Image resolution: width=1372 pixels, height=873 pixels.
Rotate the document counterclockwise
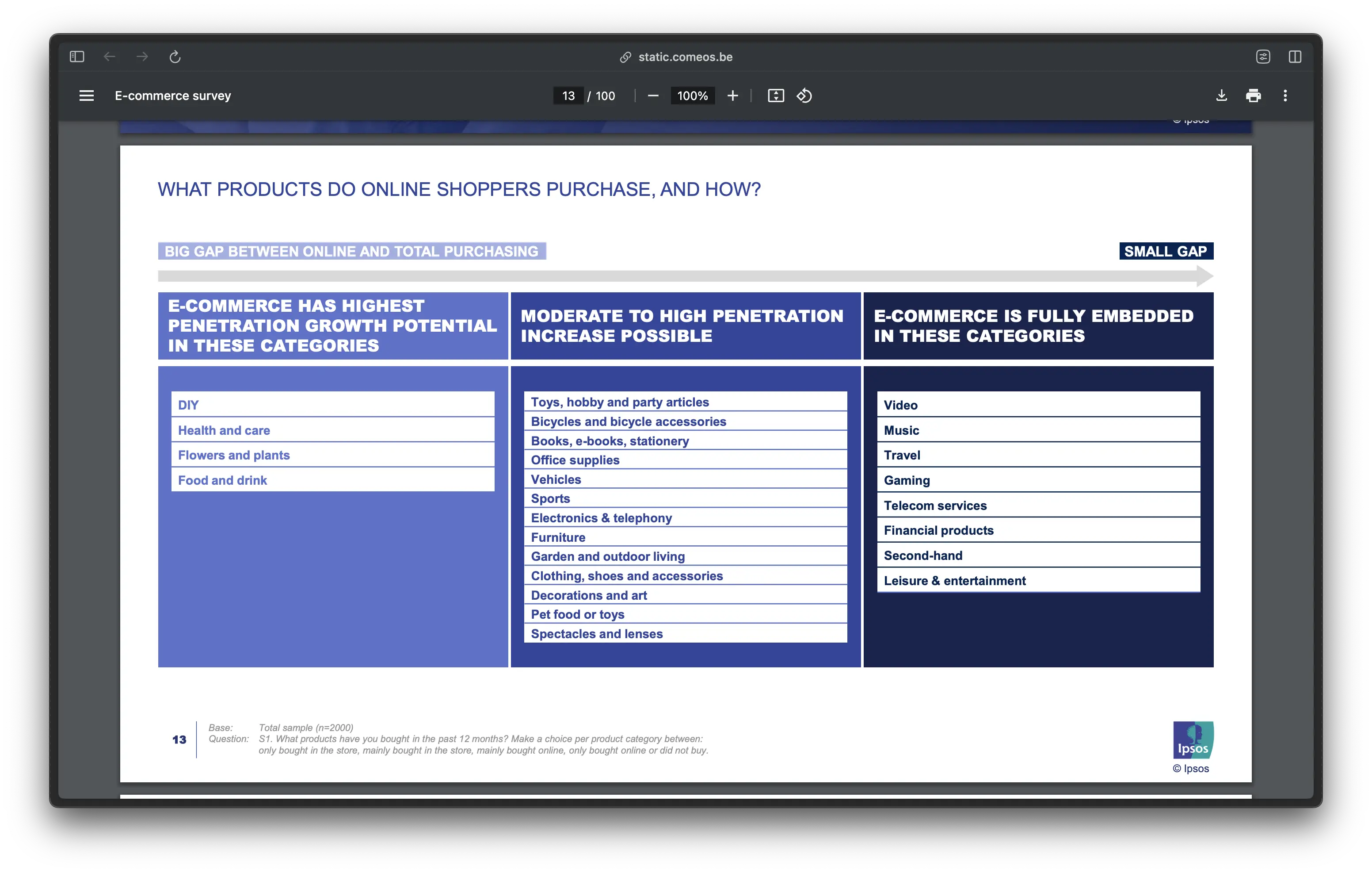tap(804, 96)
